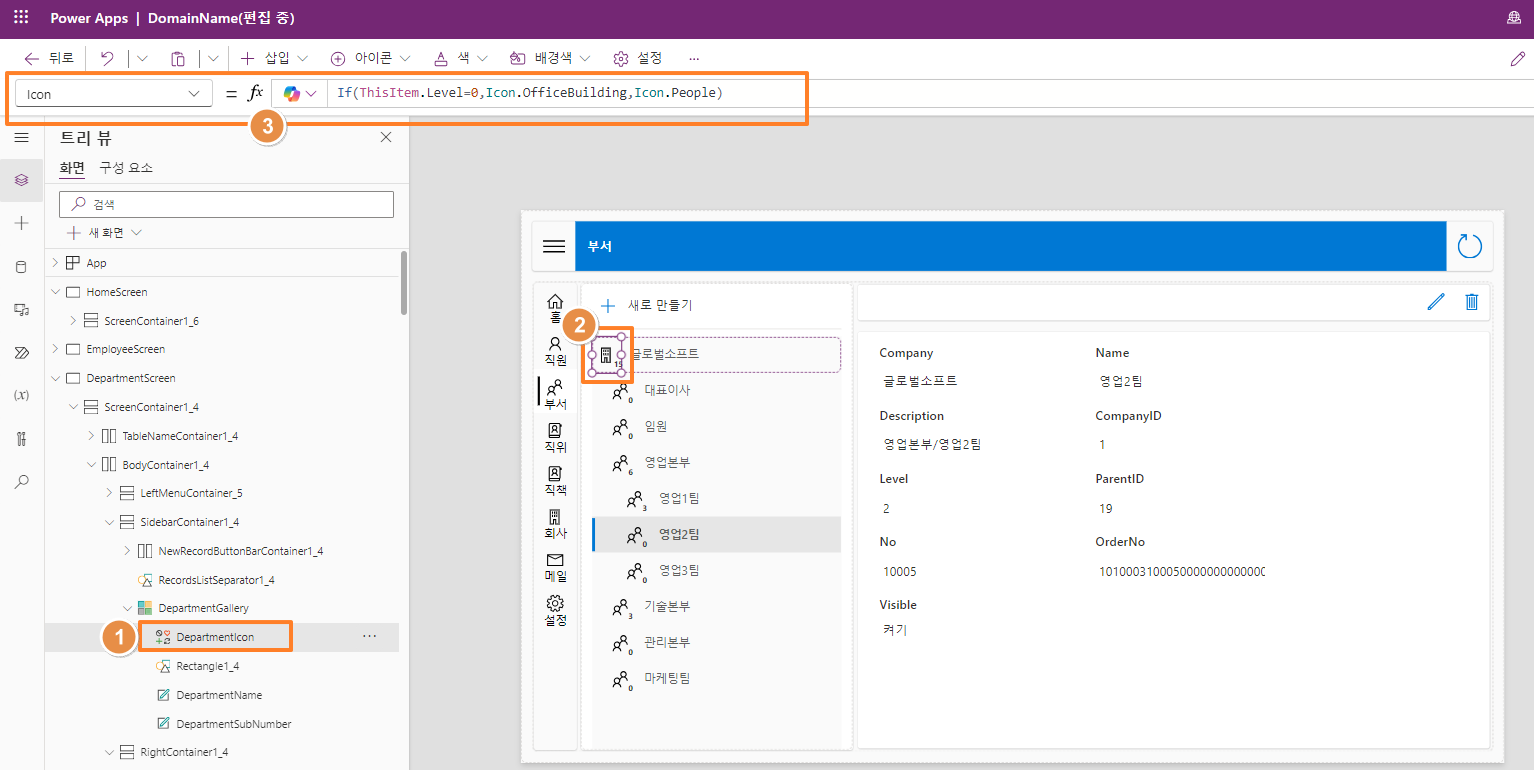Click the tree view vertical scrollbar
Screen dimensions: 1534x770
(404, 282)
